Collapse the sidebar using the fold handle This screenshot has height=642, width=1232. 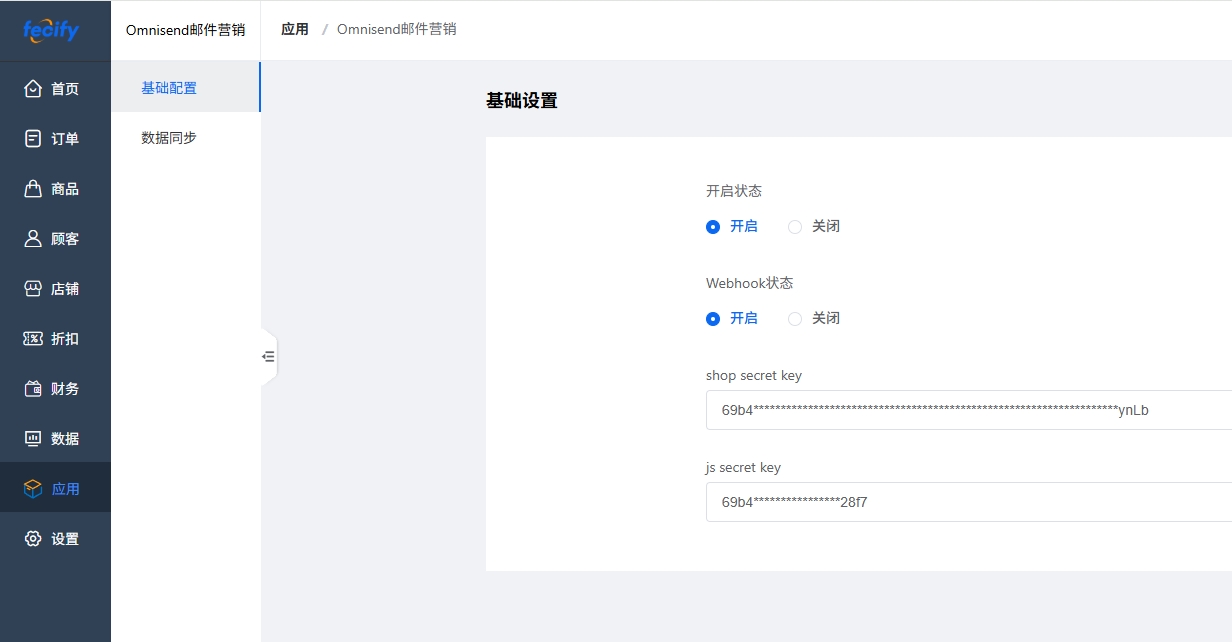268,356
